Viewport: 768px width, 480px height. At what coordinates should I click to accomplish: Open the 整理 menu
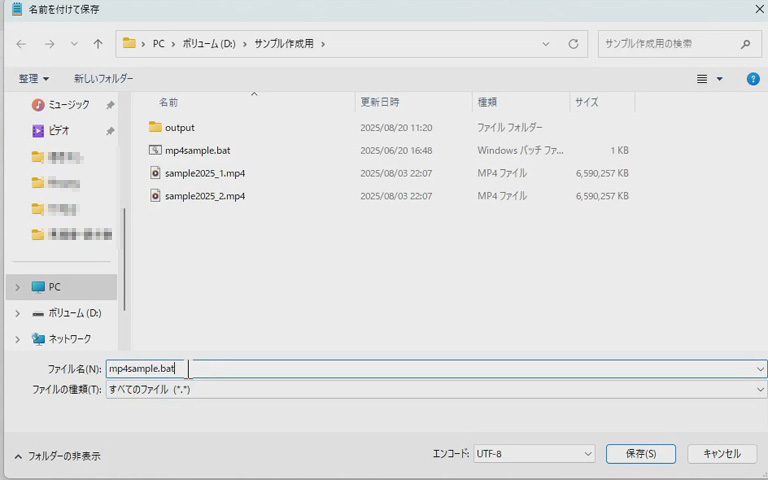[33, 78]
